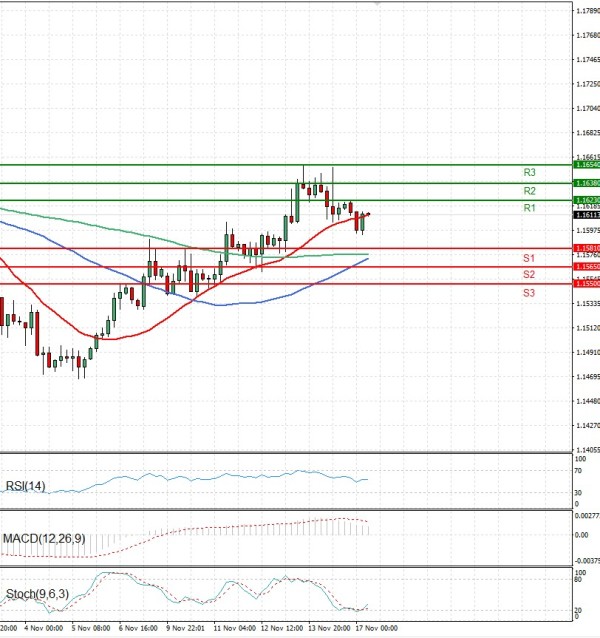Select the S2 support label
Viewport: 600px width, 638px height.
[529, 274]
